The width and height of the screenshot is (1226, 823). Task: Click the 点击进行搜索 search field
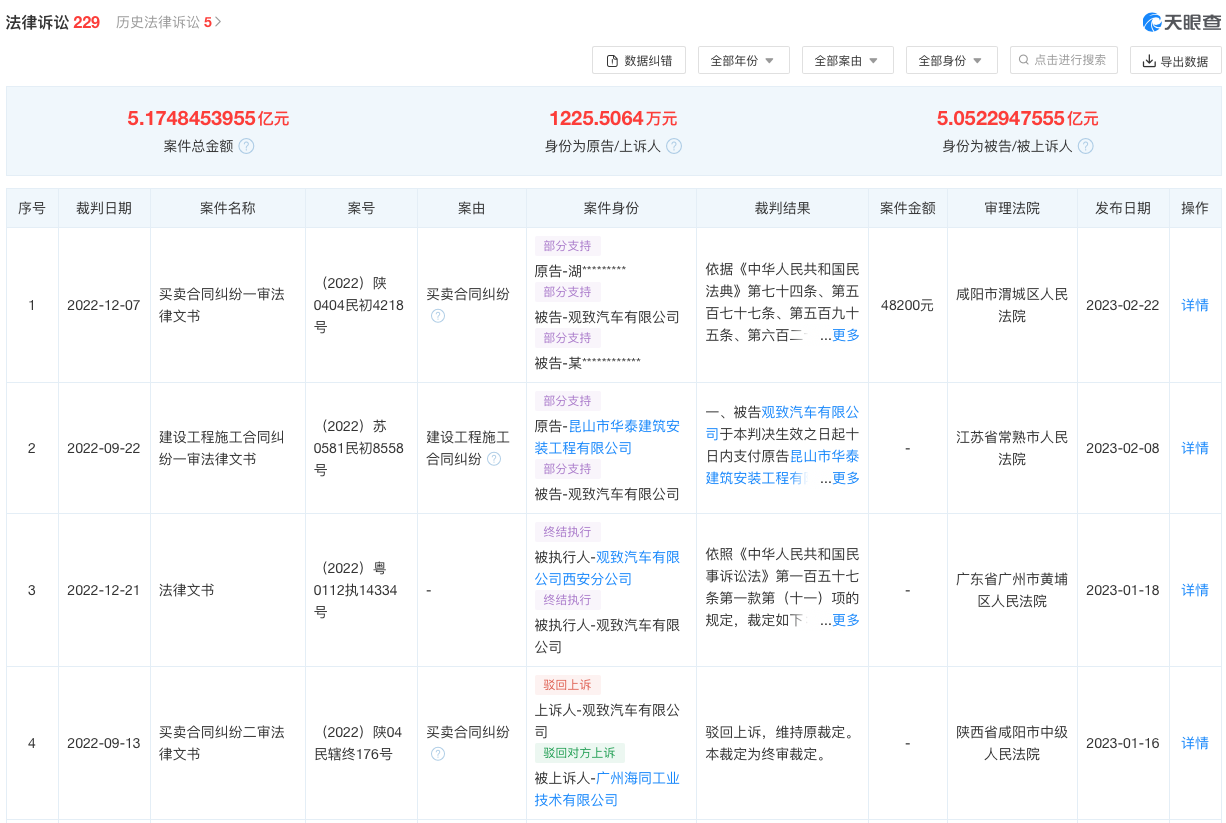coord(1064,60)
